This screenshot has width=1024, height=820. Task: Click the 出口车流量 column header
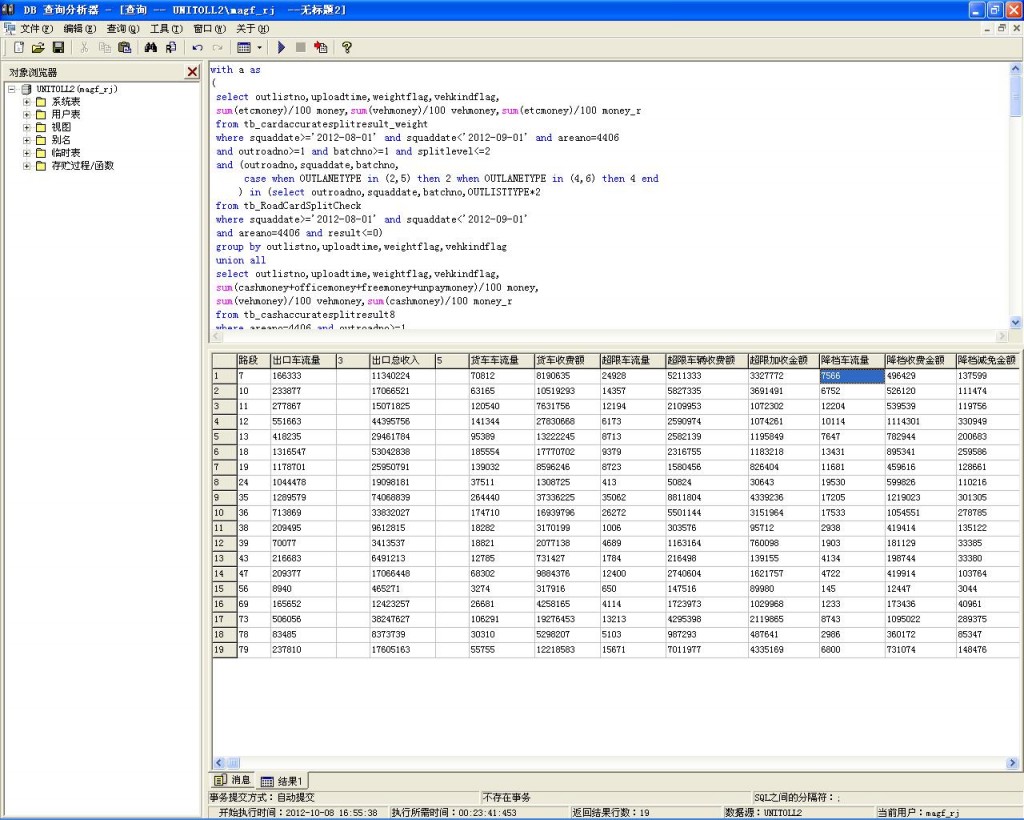tap(302, 360)
